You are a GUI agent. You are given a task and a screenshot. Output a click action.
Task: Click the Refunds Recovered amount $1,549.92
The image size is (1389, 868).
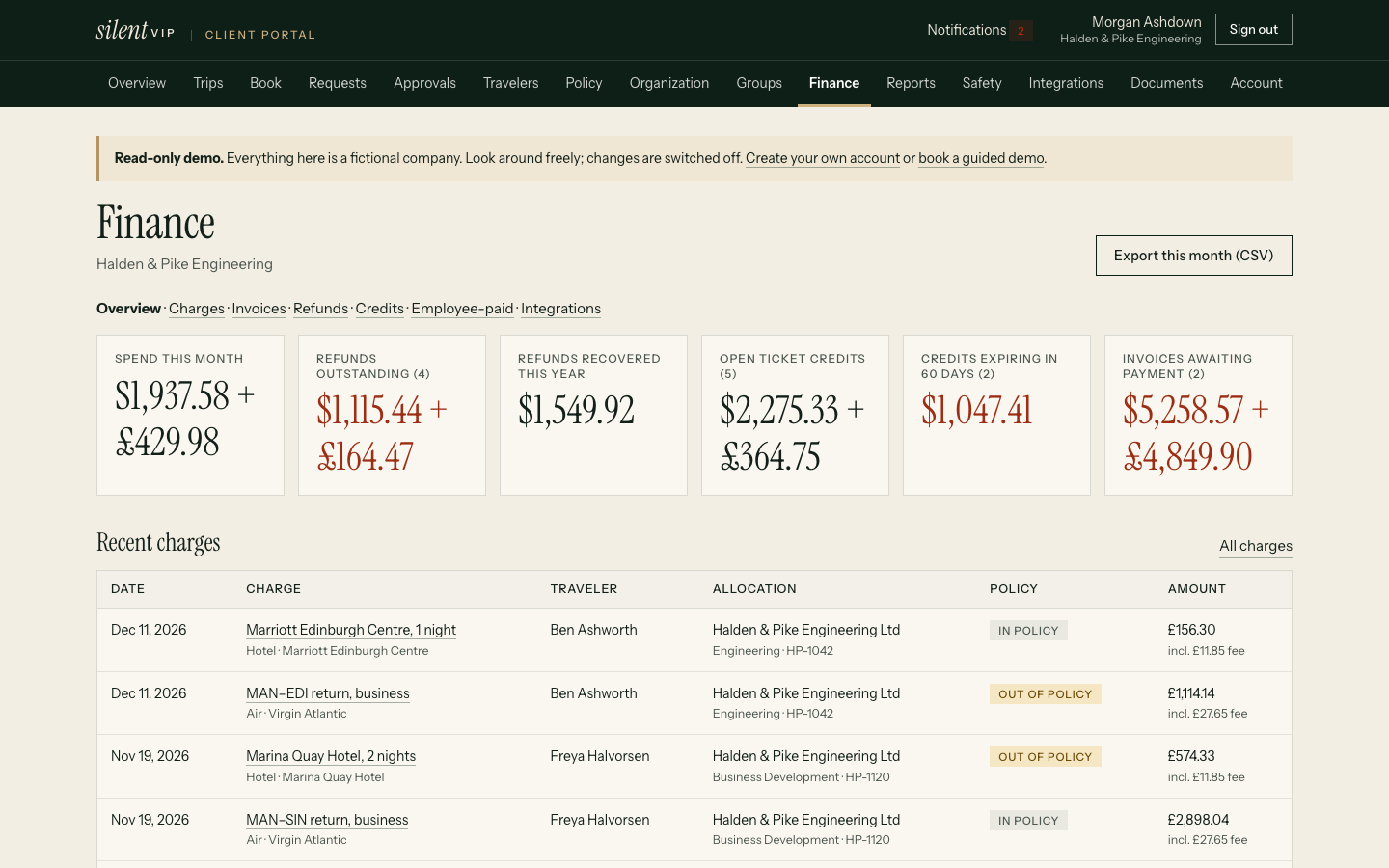pos(577,411)
